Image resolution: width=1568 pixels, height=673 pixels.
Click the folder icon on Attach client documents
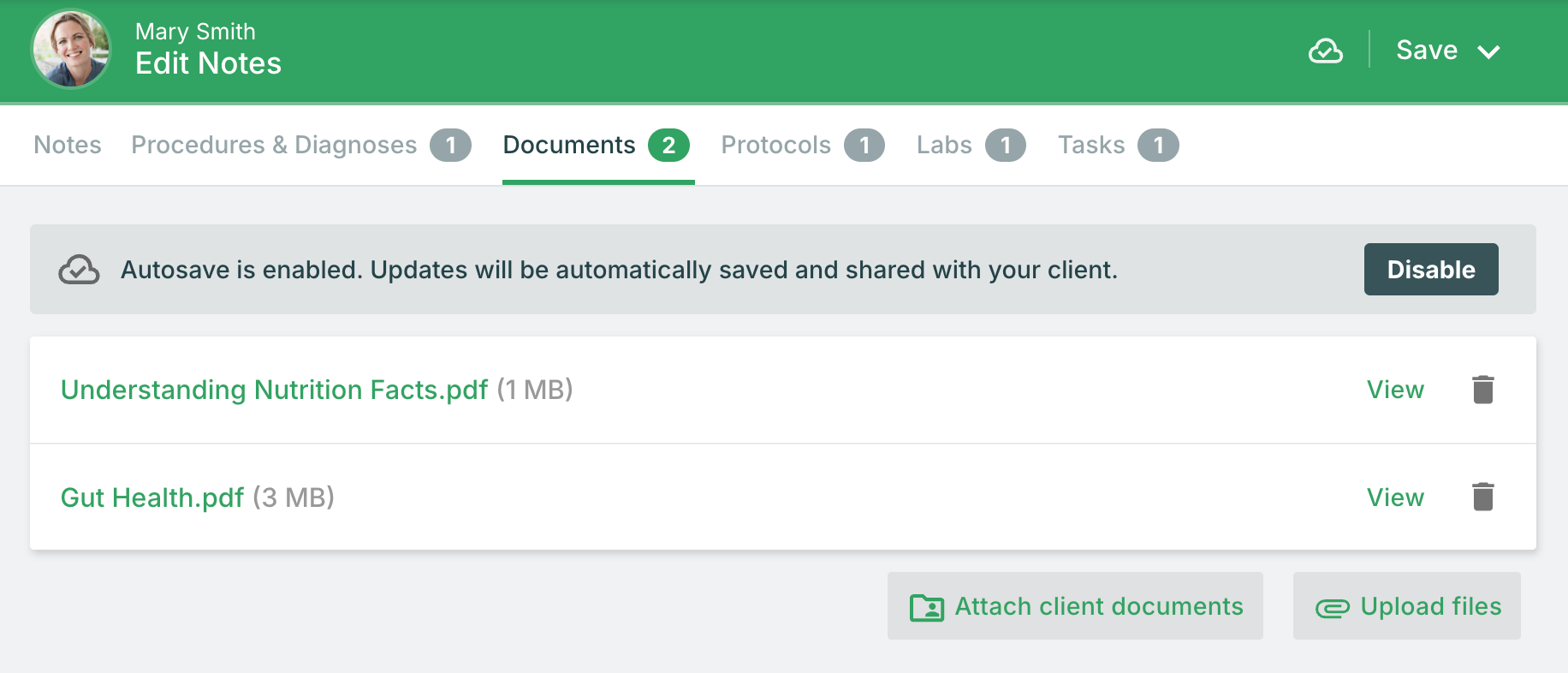[x=926, y=607]
